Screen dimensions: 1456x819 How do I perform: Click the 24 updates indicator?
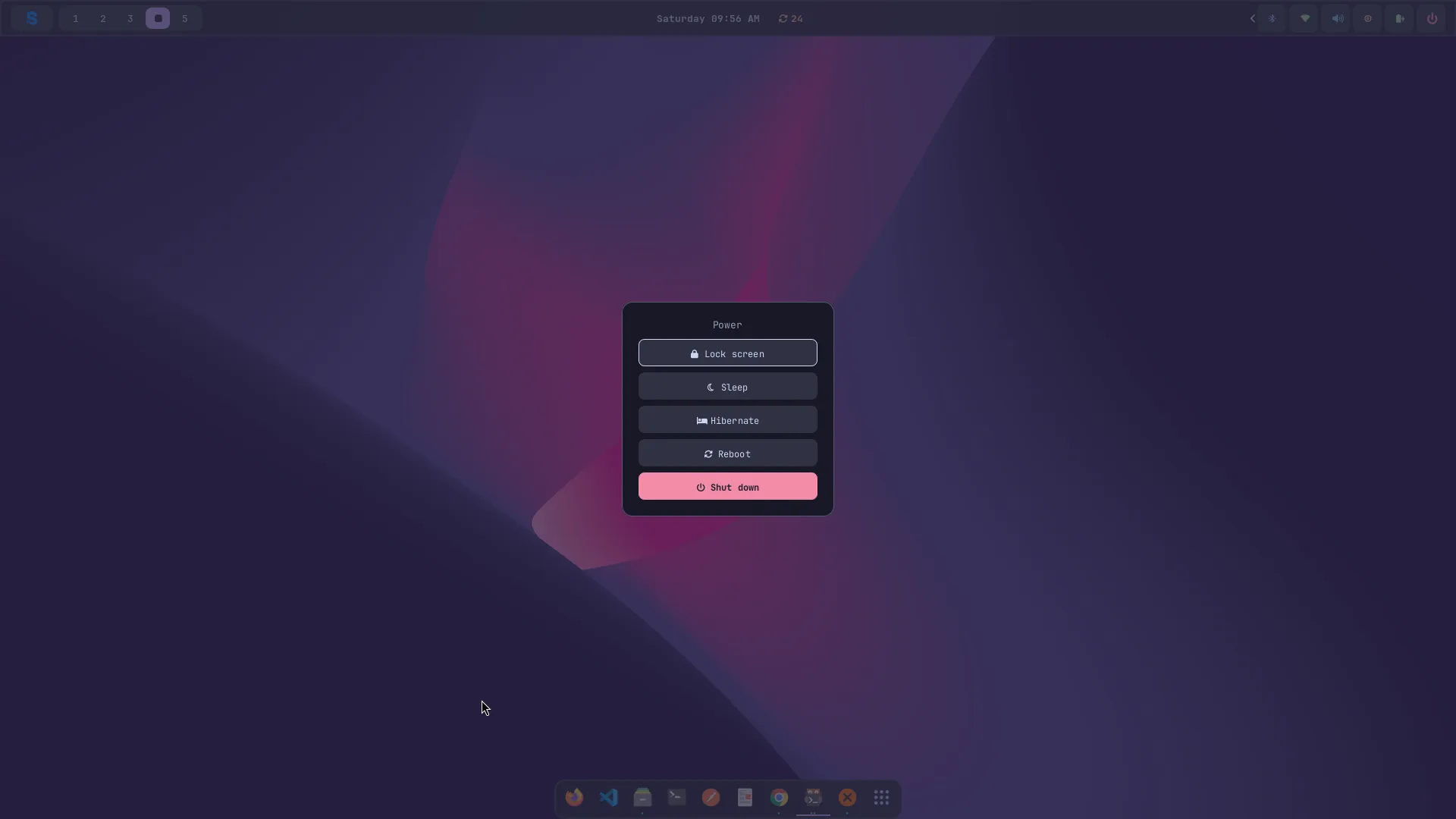790,19
